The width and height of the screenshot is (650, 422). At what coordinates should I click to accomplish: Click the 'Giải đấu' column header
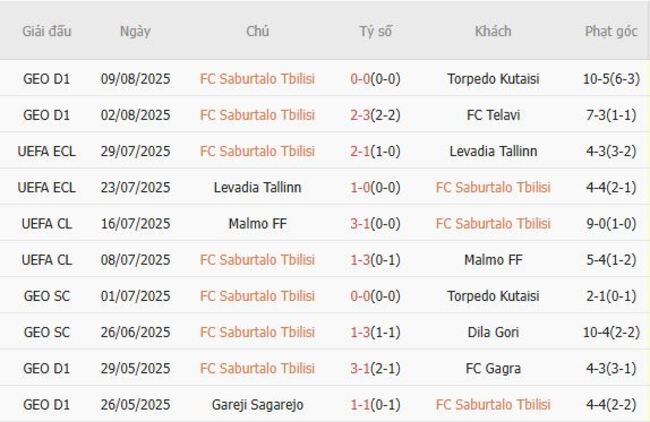[47, 31]
